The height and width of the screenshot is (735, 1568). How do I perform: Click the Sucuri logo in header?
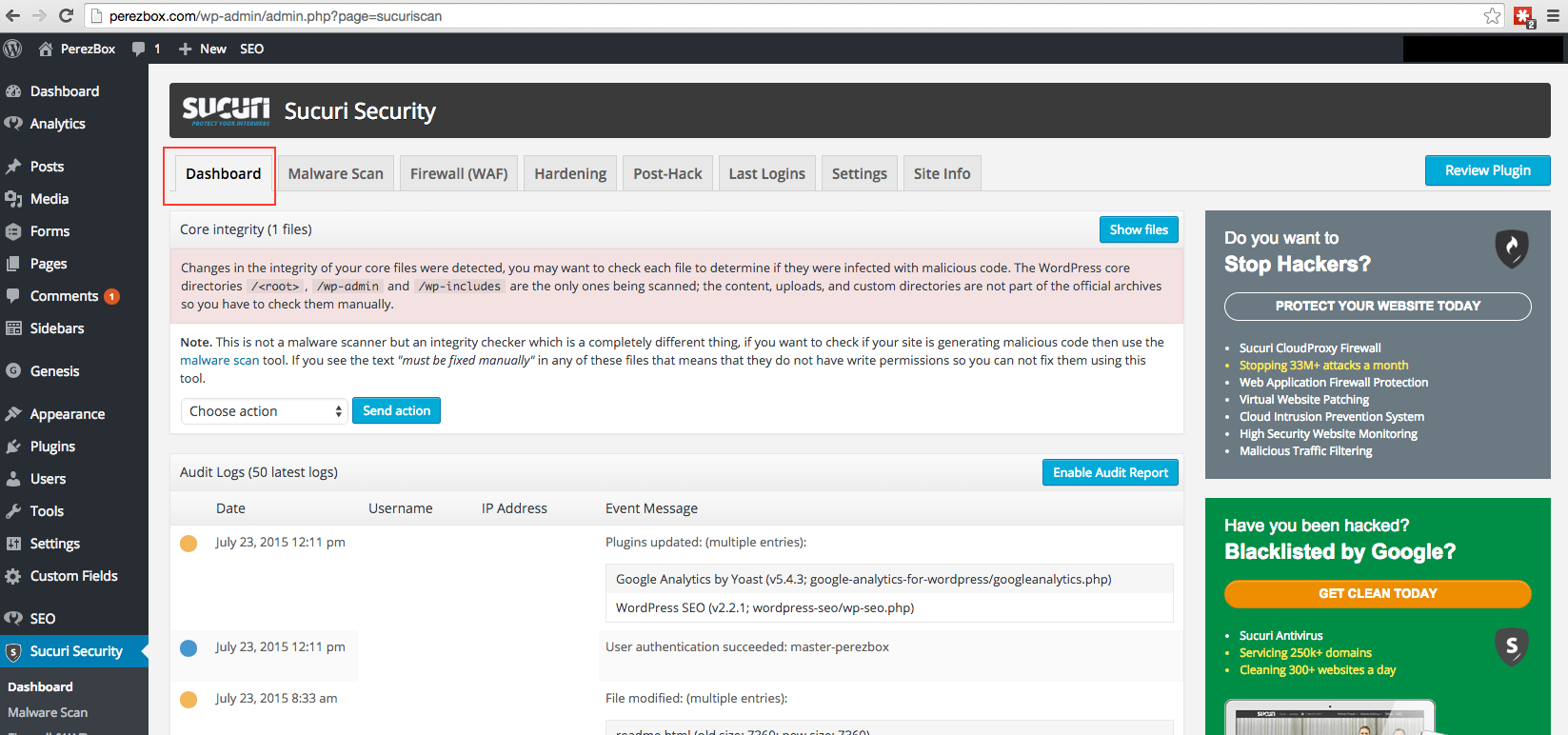(227, 110)
